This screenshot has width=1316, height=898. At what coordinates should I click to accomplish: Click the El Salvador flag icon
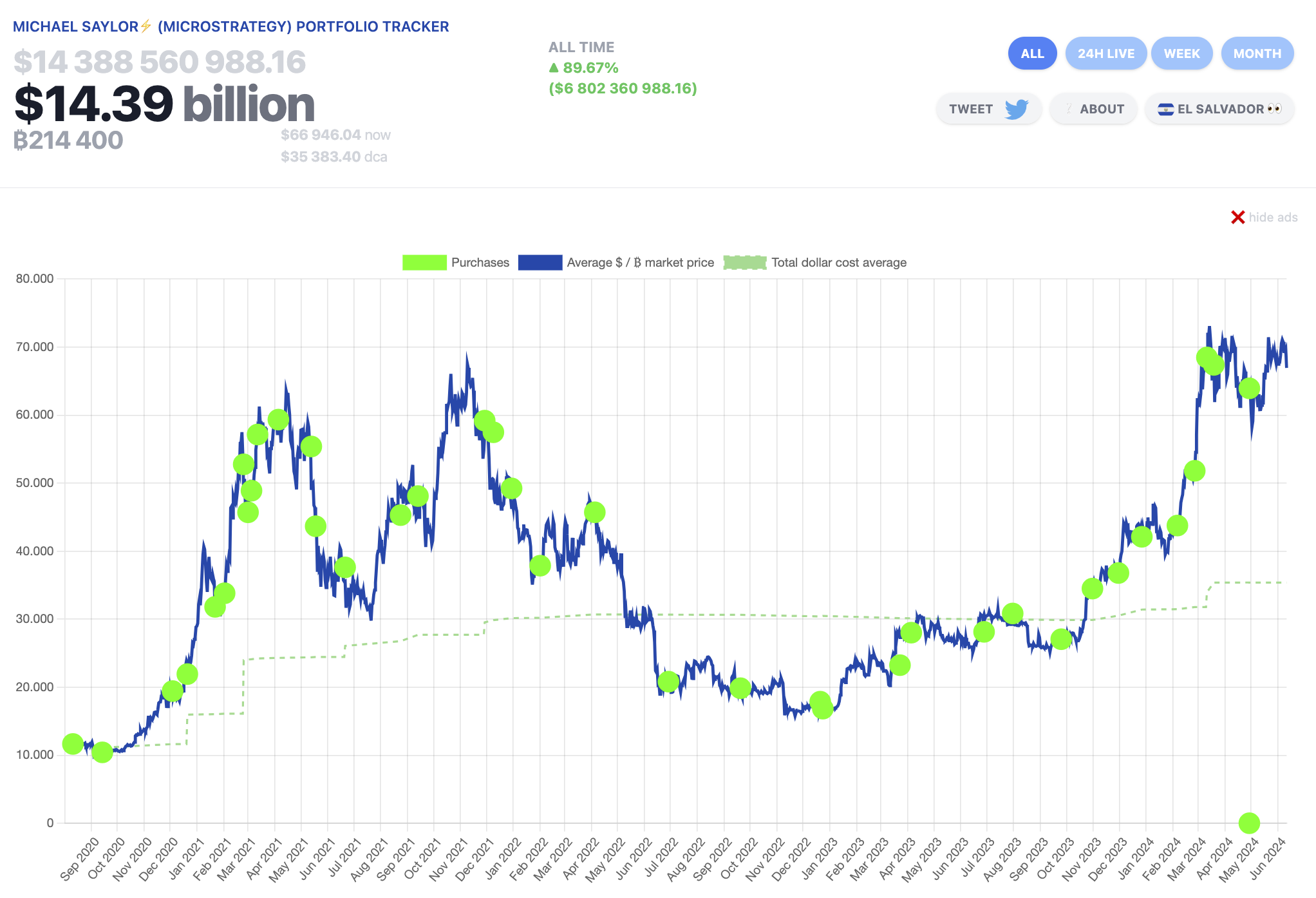[x=1165, y=110]
